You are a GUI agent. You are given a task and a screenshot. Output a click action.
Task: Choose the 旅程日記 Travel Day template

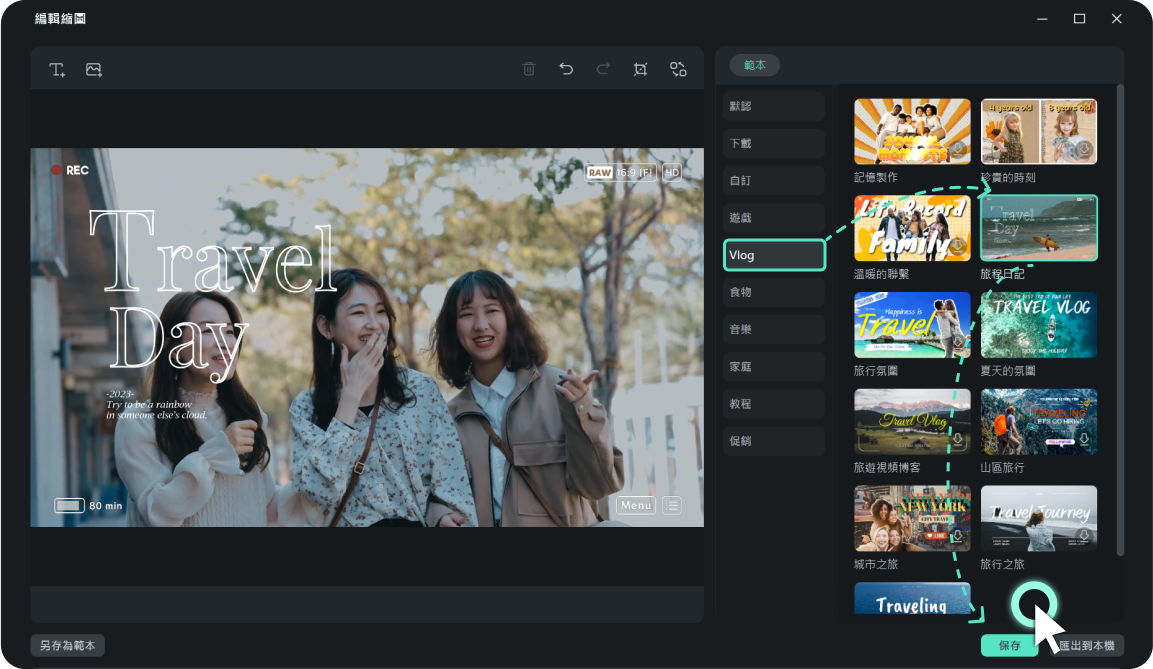click(1038, 229)
